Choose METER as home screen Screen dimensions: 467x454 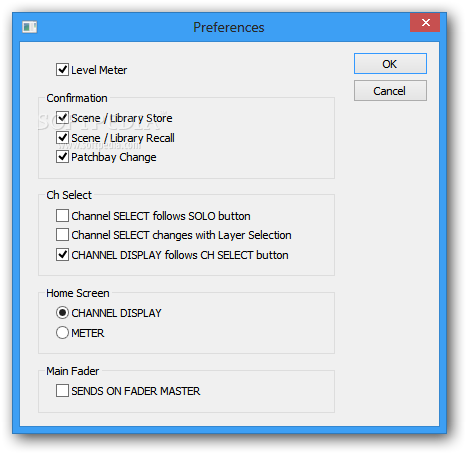coord(62,333)
